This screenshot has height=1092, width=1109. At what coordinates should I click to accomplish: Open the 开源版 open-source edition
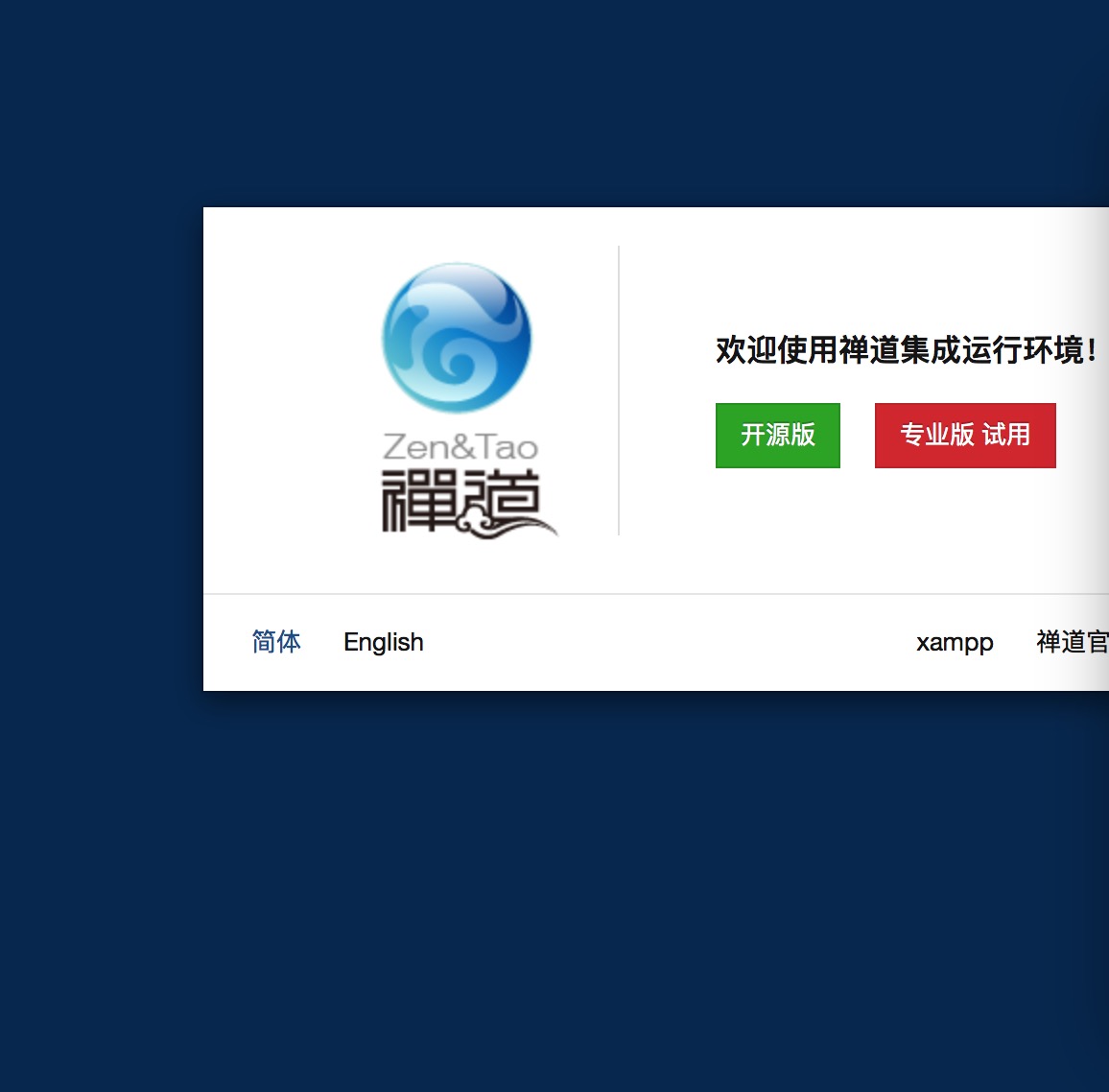777,435
